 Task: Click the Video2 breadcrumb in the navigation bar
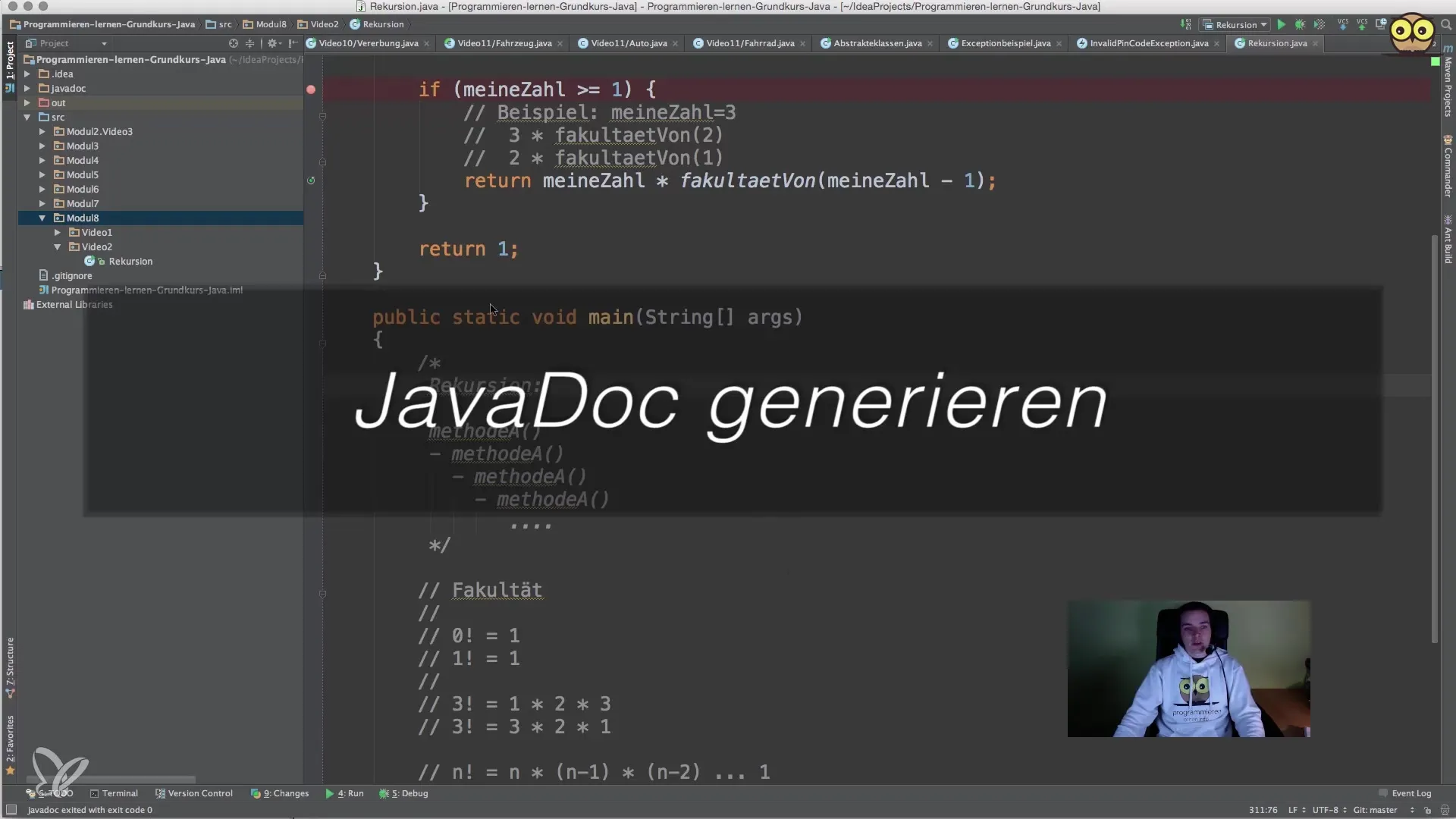point(318,24)
